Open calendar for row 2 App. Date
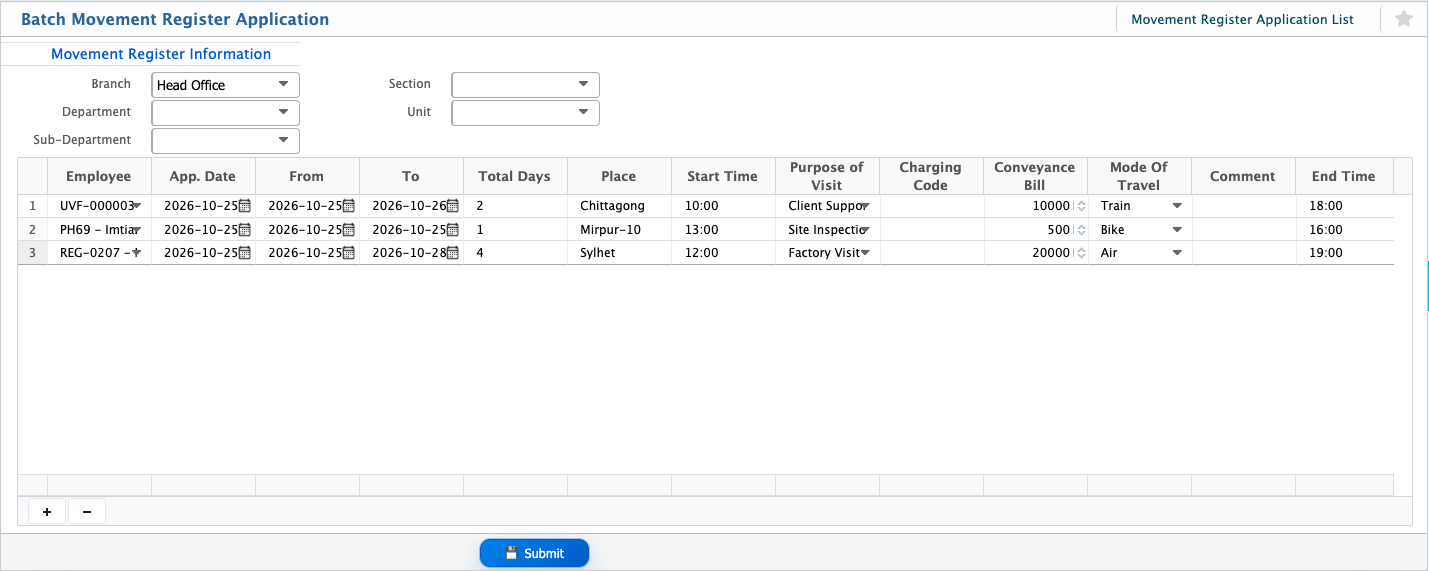 (245, 229)
